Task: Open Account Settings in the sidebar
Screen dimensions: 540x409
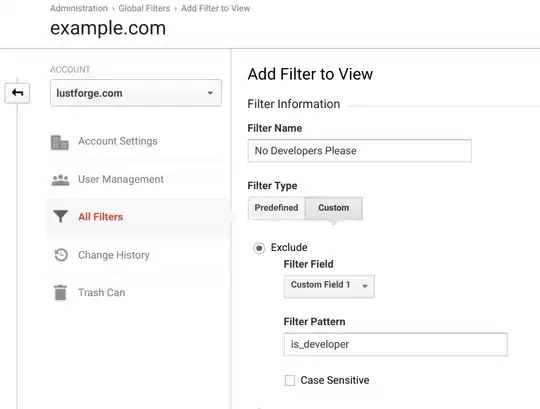Action: tap(118, 141)
